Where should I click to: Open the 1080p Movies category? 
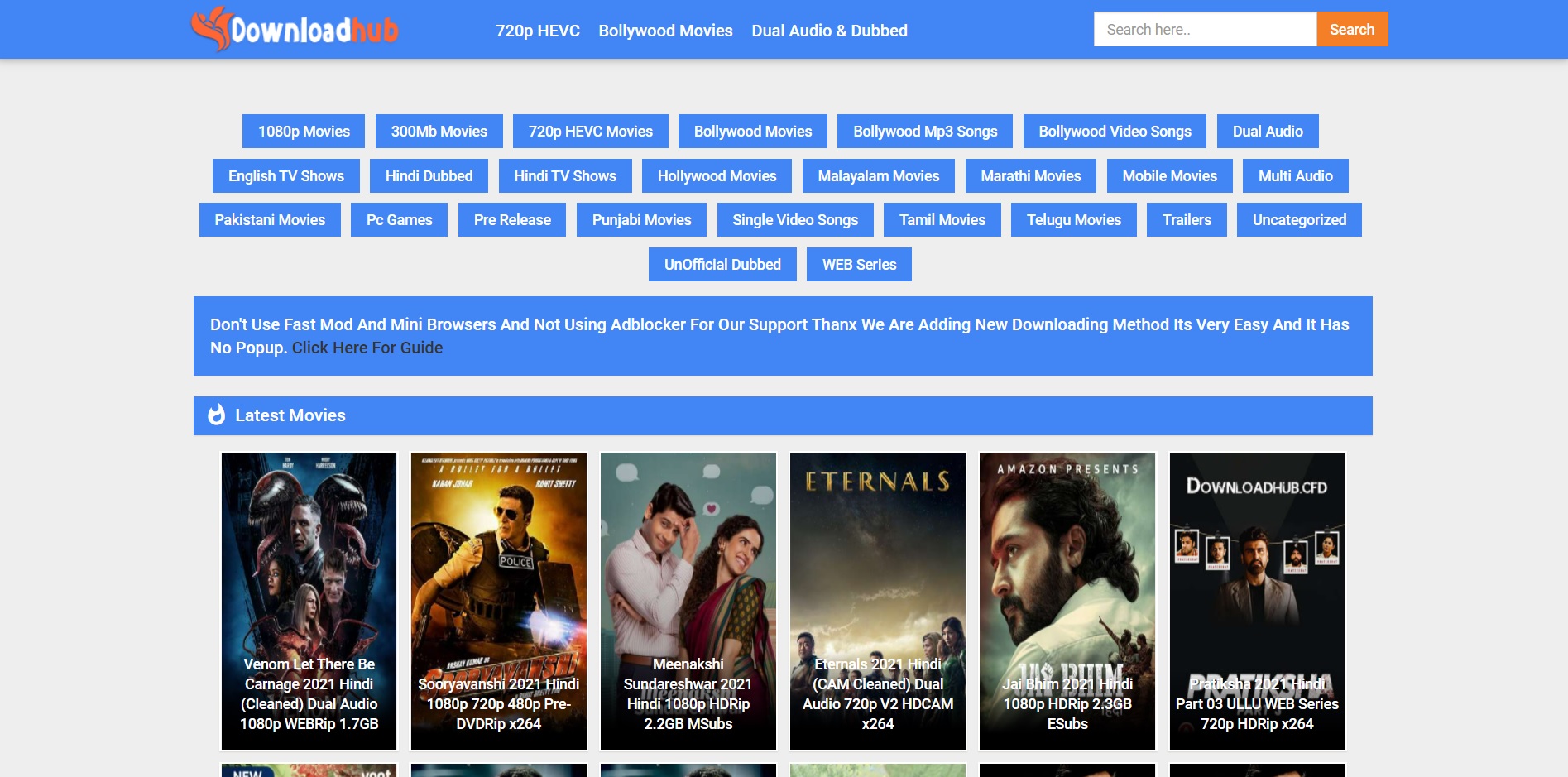tap(304, 132)
